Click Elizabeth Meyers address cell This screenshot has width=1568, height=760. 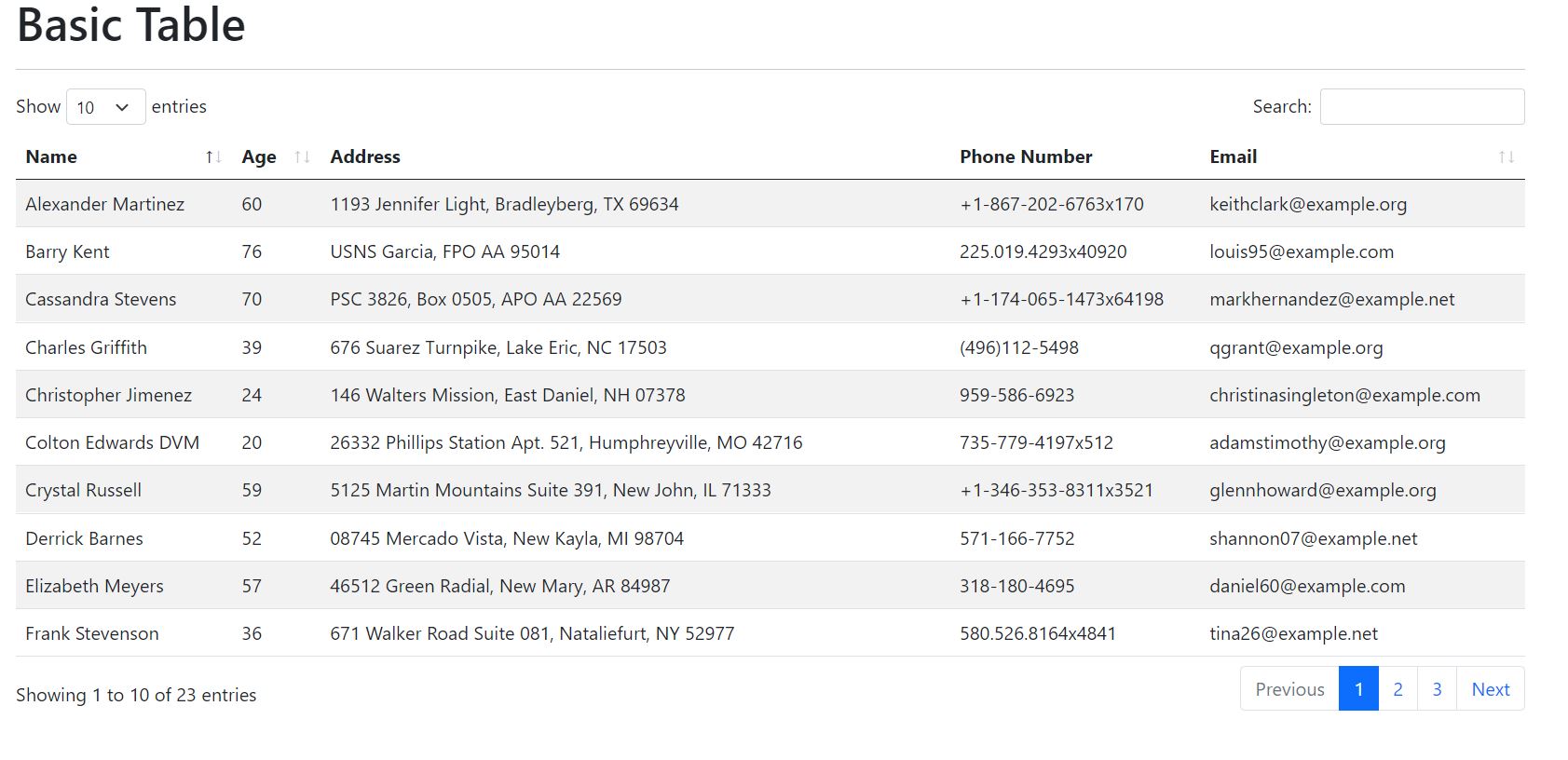click(500, 586)
